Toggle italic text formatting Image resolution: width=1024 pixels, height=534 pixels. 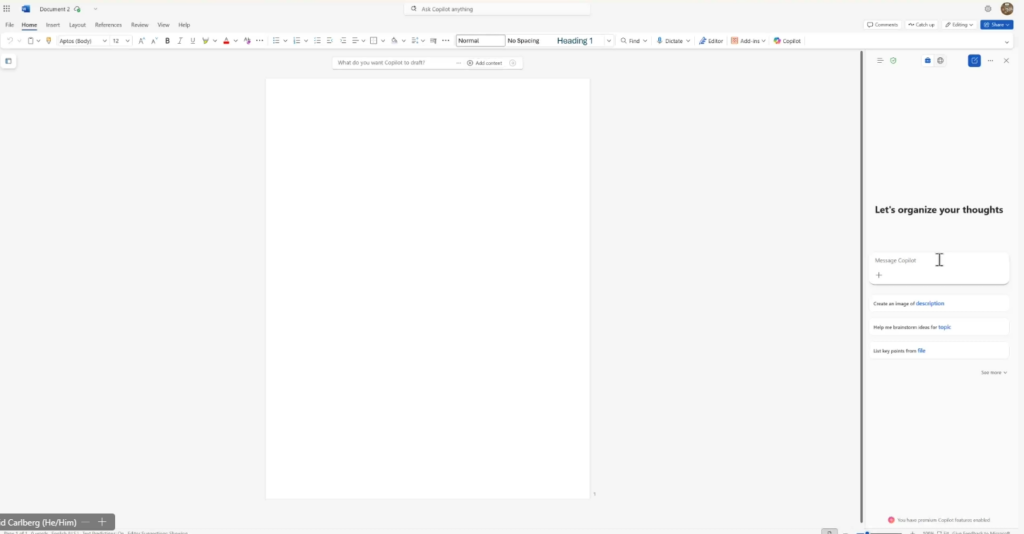point(180,41)
